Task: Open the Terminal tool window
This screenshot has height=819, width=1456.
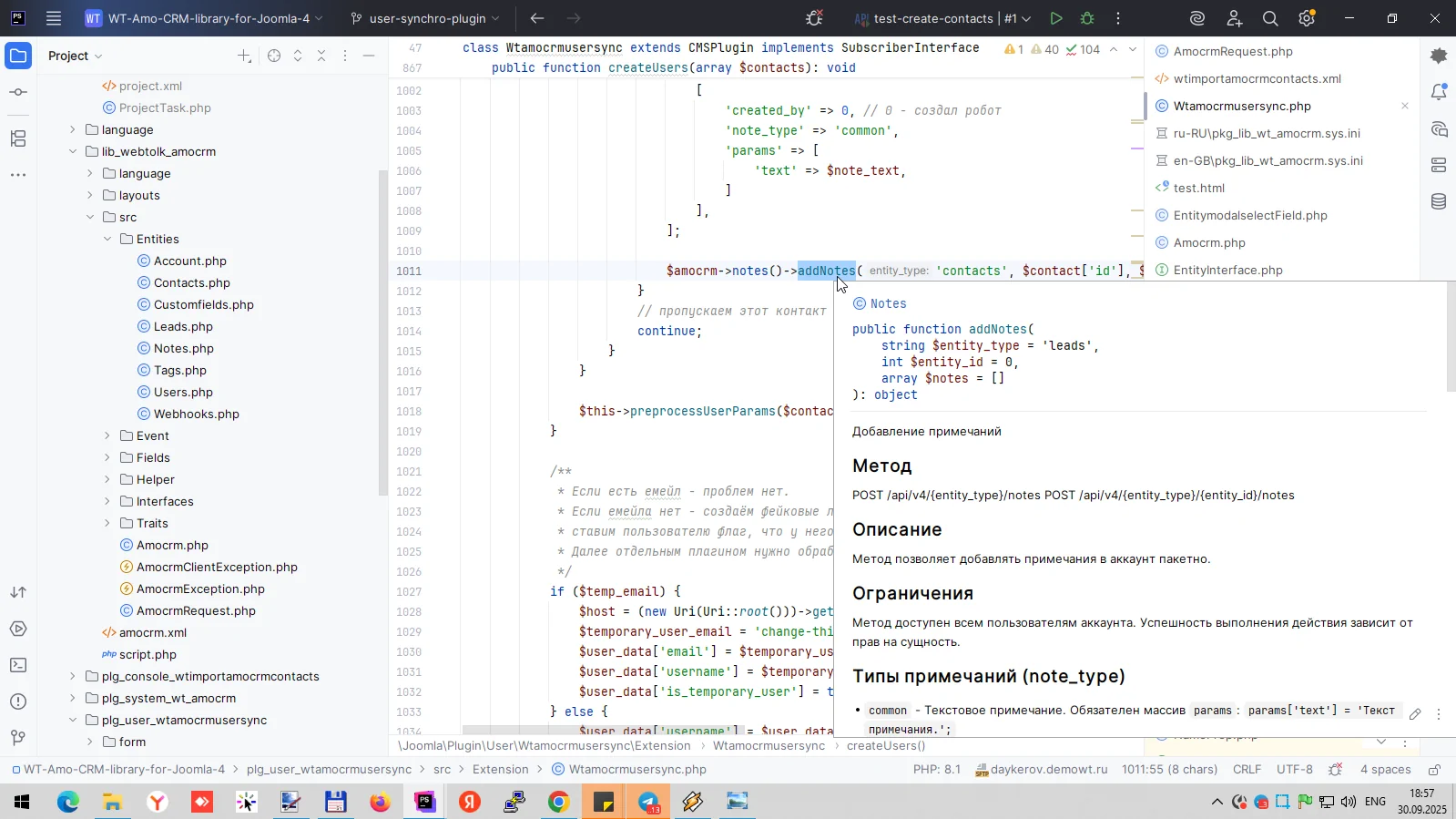Action: (18, 665)
